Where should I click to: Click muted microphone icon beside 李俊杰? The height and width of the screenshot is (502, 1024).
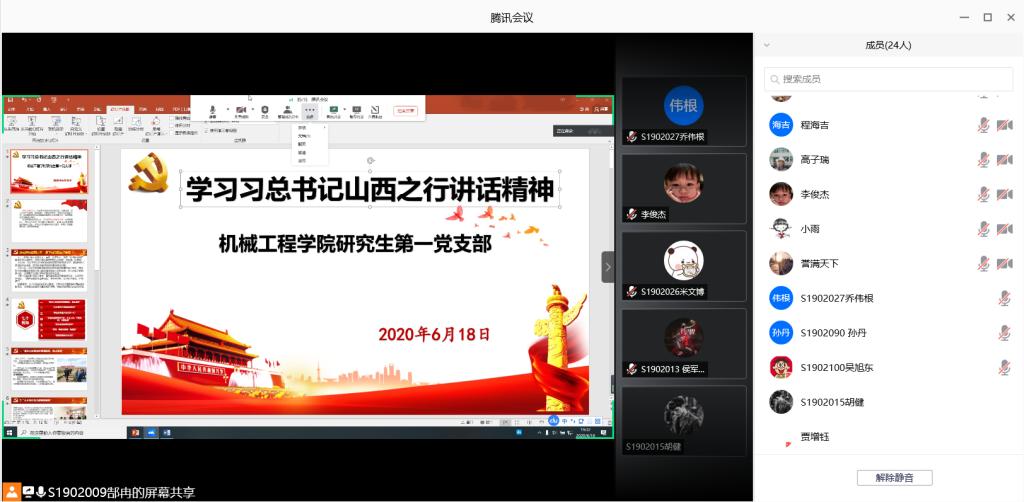pos(983,194)
